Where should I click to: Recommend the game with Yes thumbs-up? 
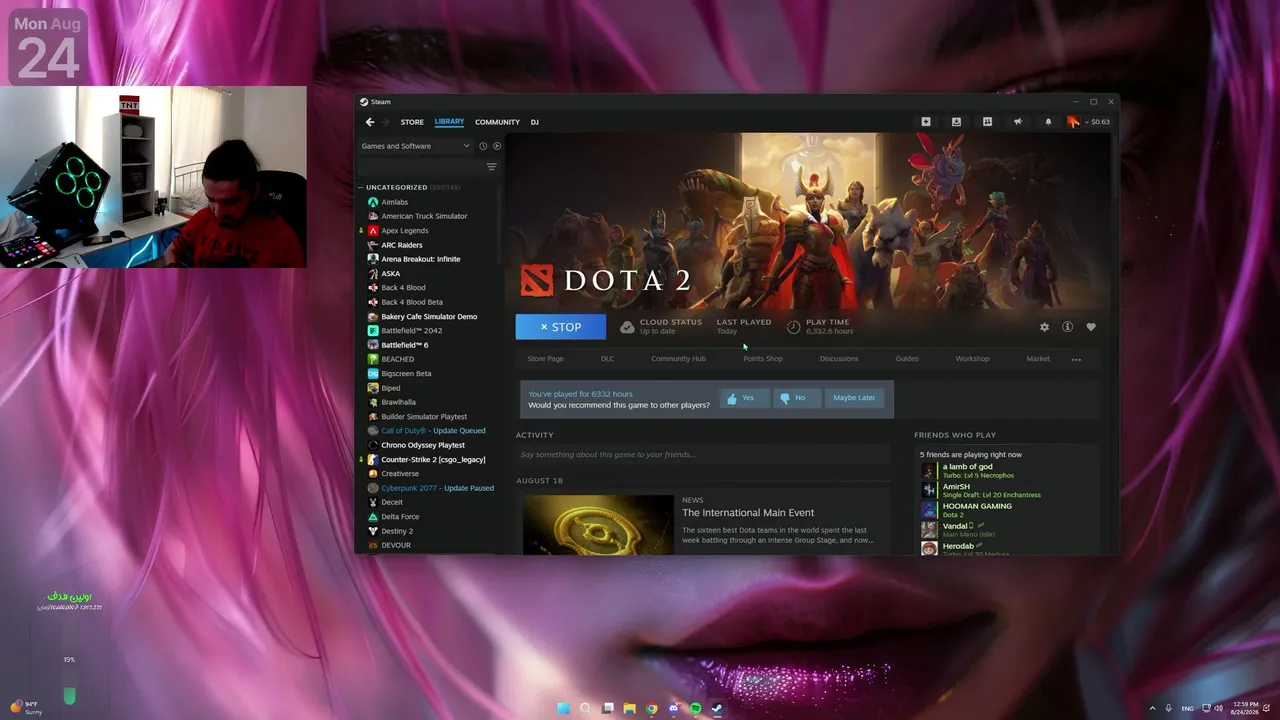pyautogui.click(x=744, y=398)
